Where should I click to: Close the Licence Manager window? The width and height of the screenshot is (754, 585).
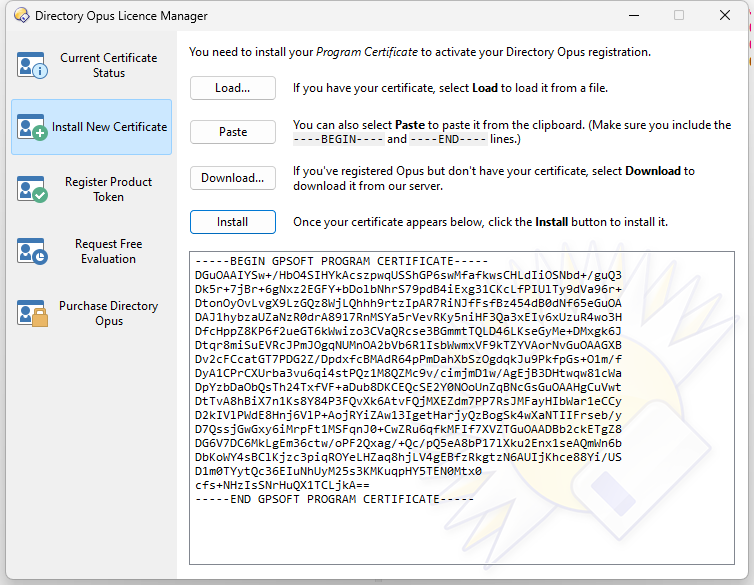[725, 15]
